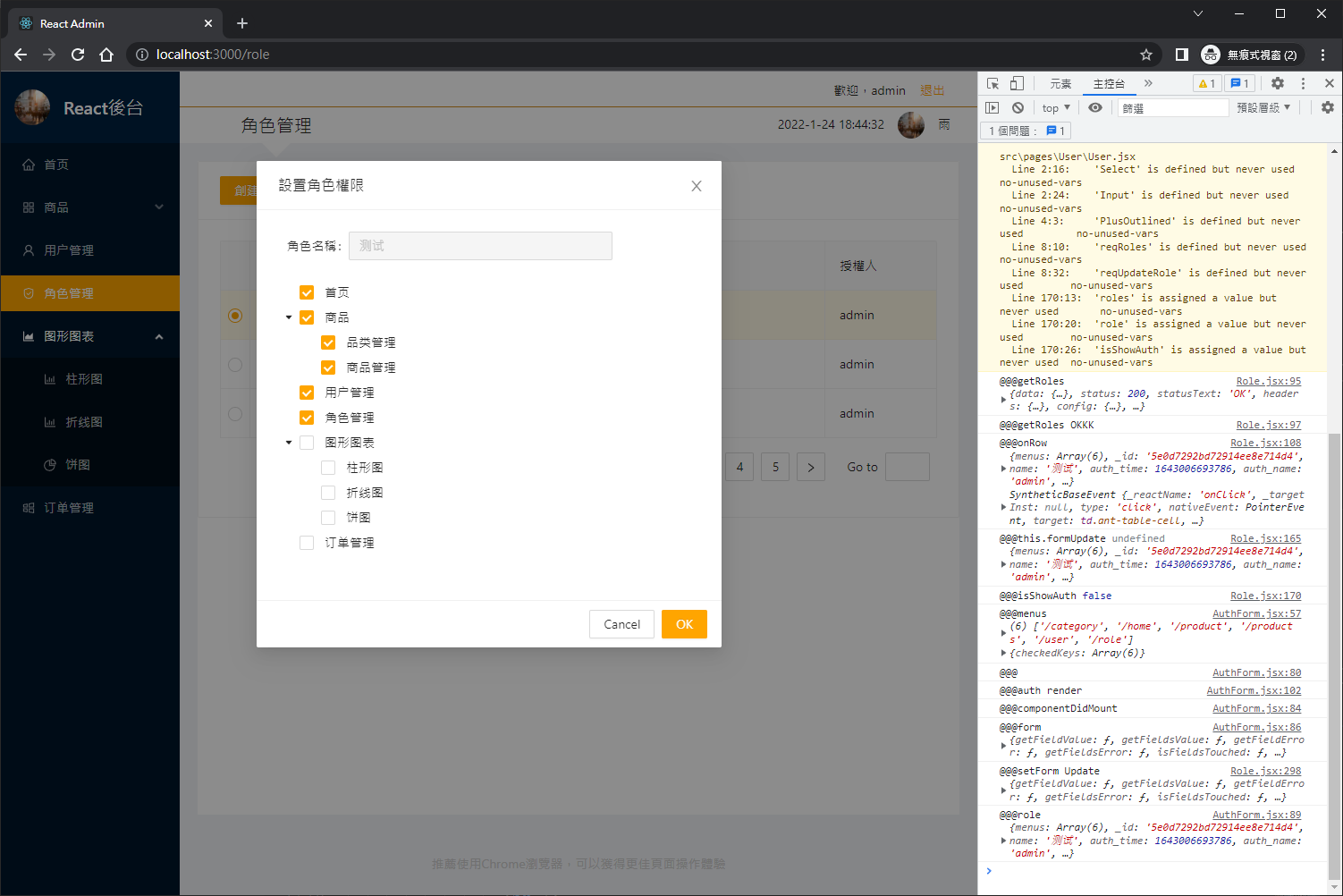
Task: Show more DevTools tabs chevron
Action: (1148, 83)
